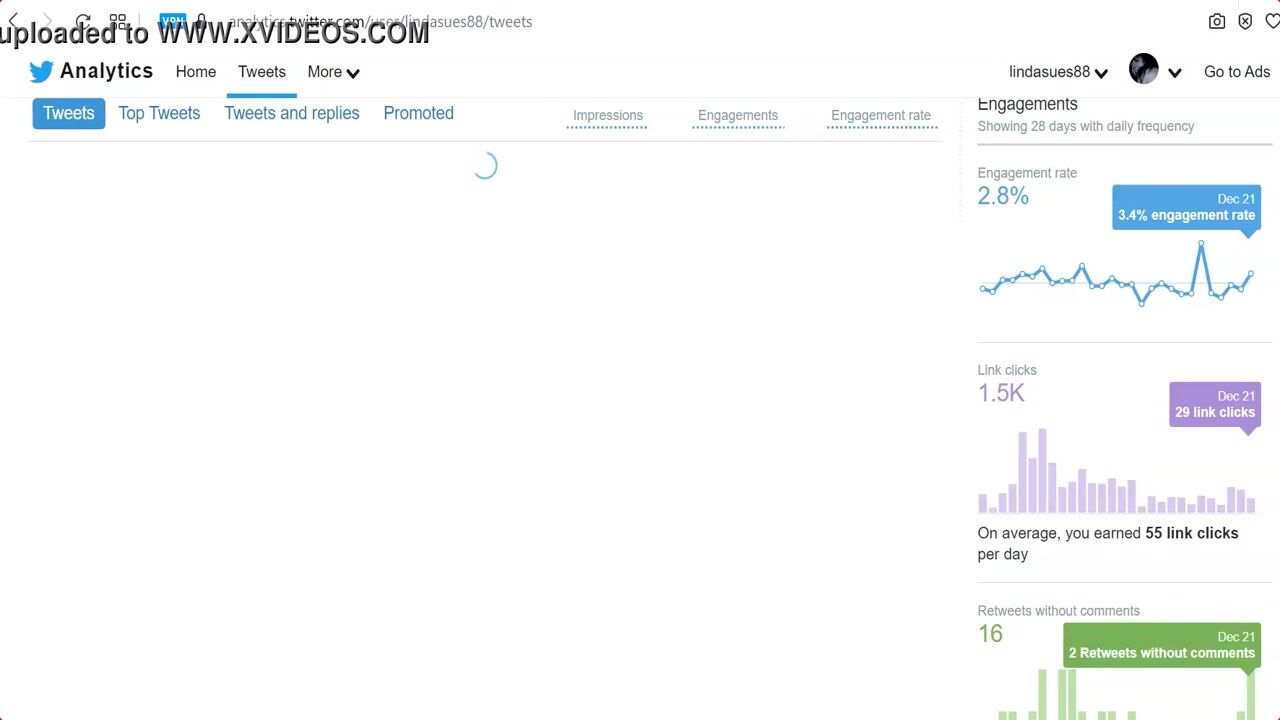This screenshot has width=1280, height=720.
Task: Open the Home menu item
Action: click(x=195, y=72)
